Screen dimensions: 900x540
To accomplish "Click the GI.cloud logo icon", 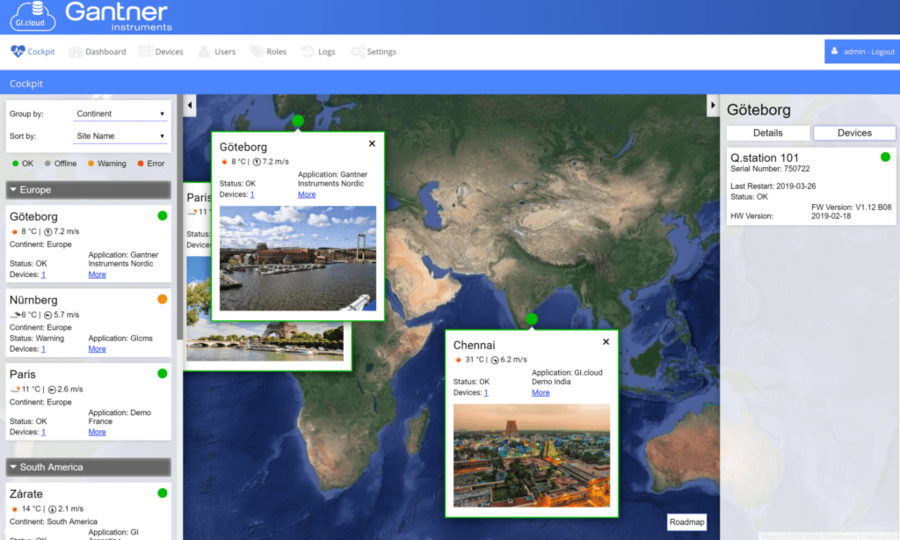I will point(32,16).
